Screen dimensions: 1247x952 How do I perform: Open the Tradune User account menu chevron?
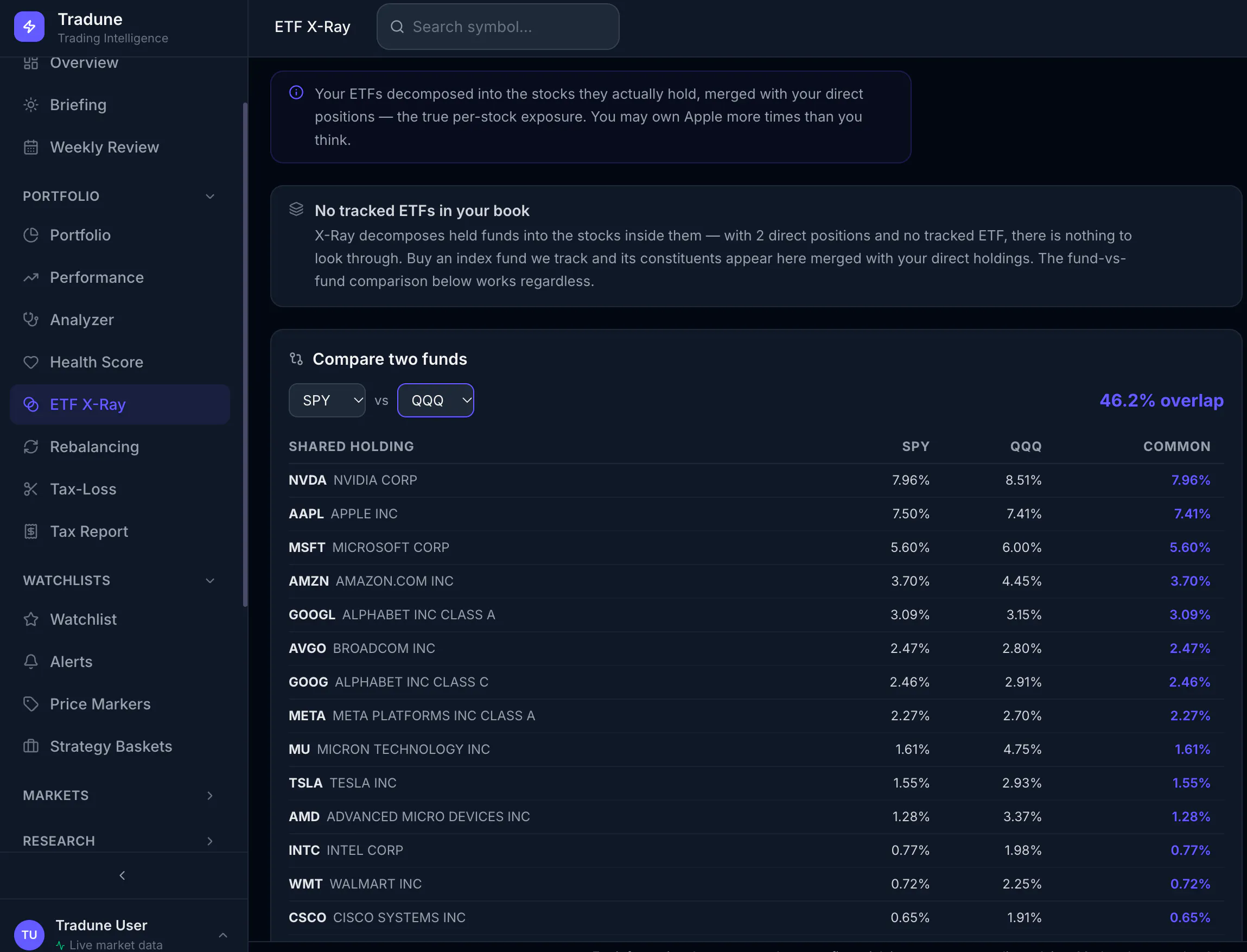pos(222,935)
